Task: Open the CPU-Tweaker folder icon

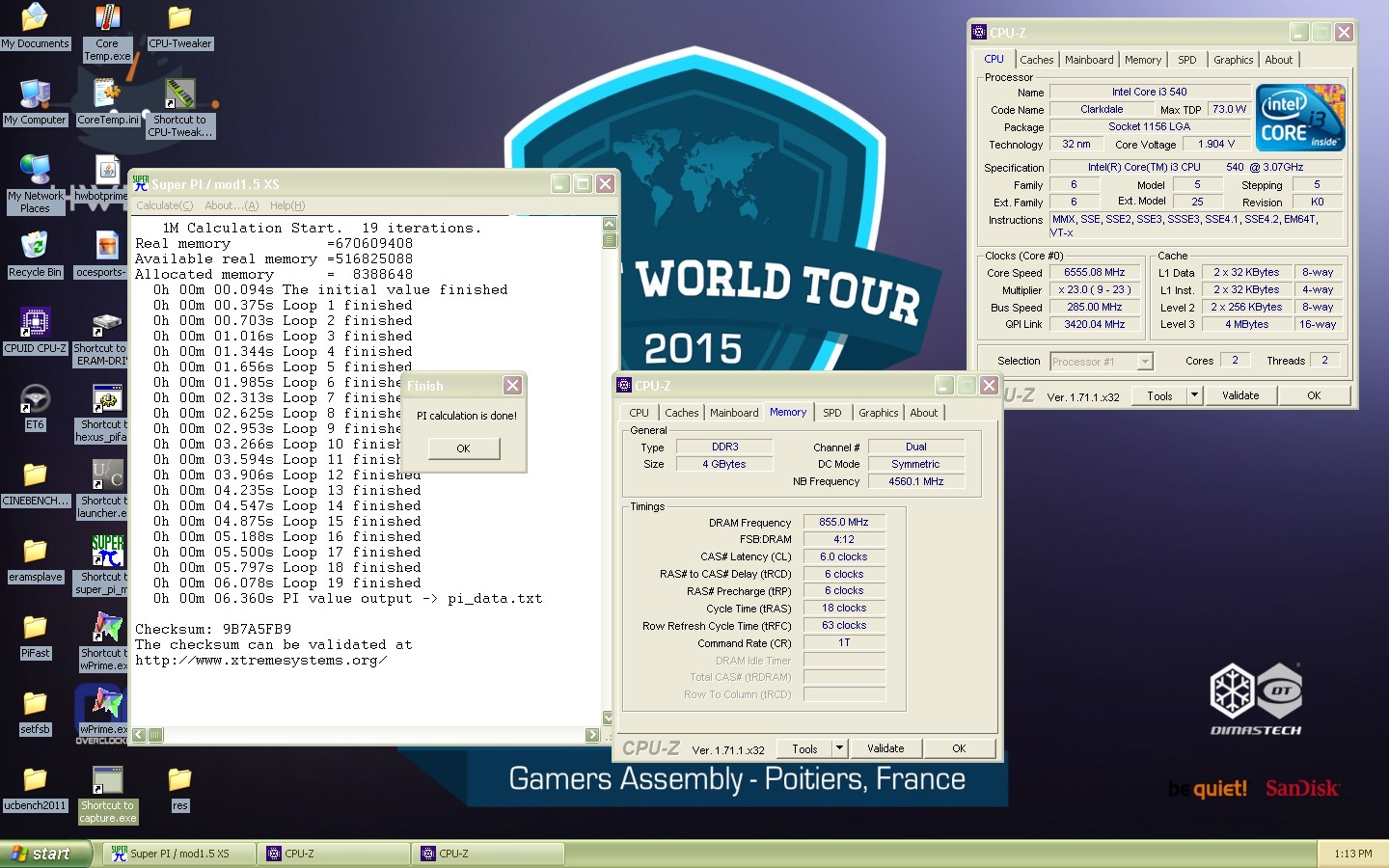Action: [x=179, y=27]
